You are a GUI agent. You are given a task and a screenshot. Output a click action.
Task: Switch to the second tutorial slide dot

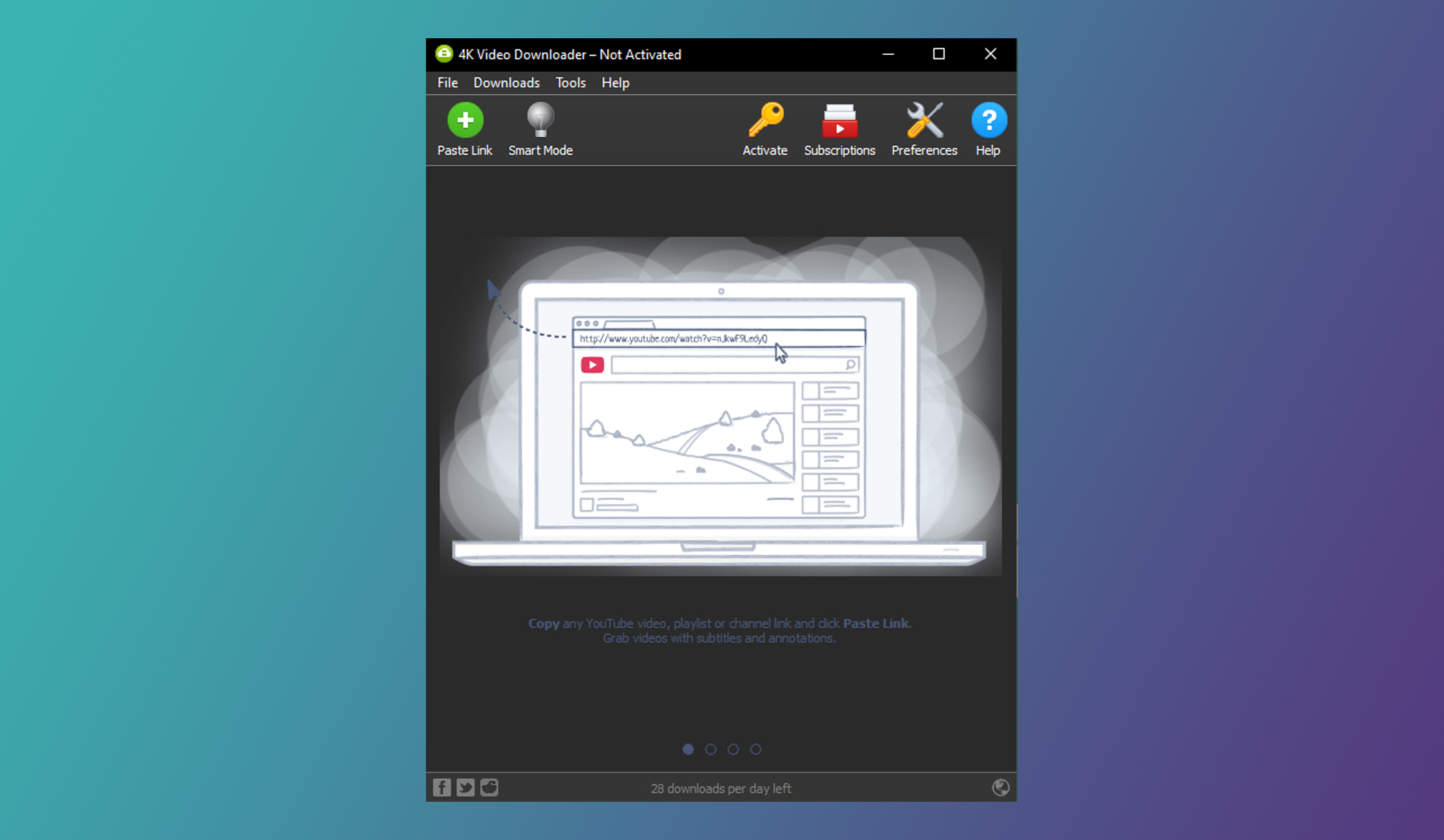coord(710,749)
